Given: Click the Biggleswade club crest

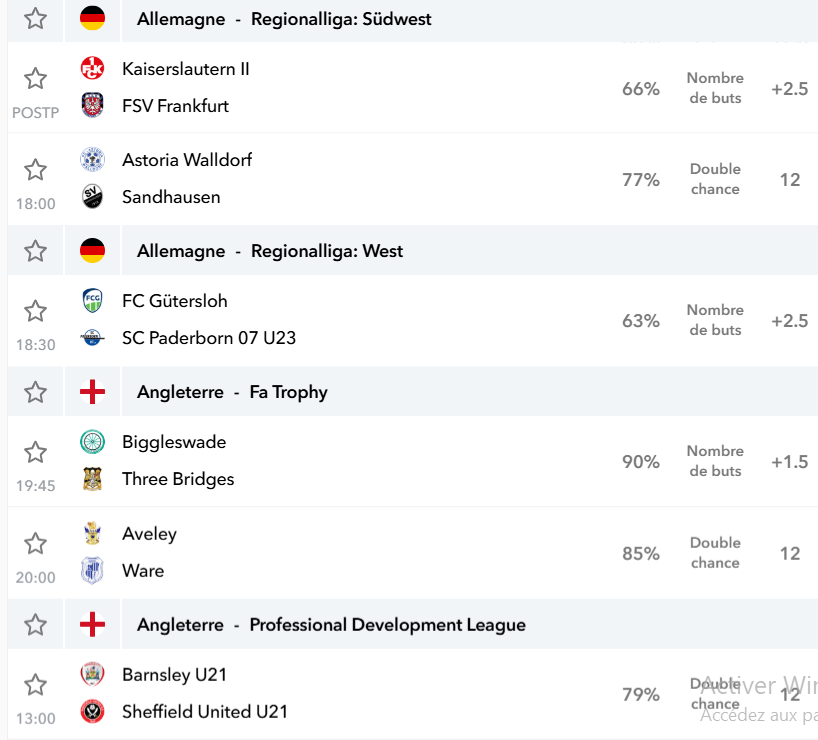Looking at the screenshot, I should pos(92,442).
